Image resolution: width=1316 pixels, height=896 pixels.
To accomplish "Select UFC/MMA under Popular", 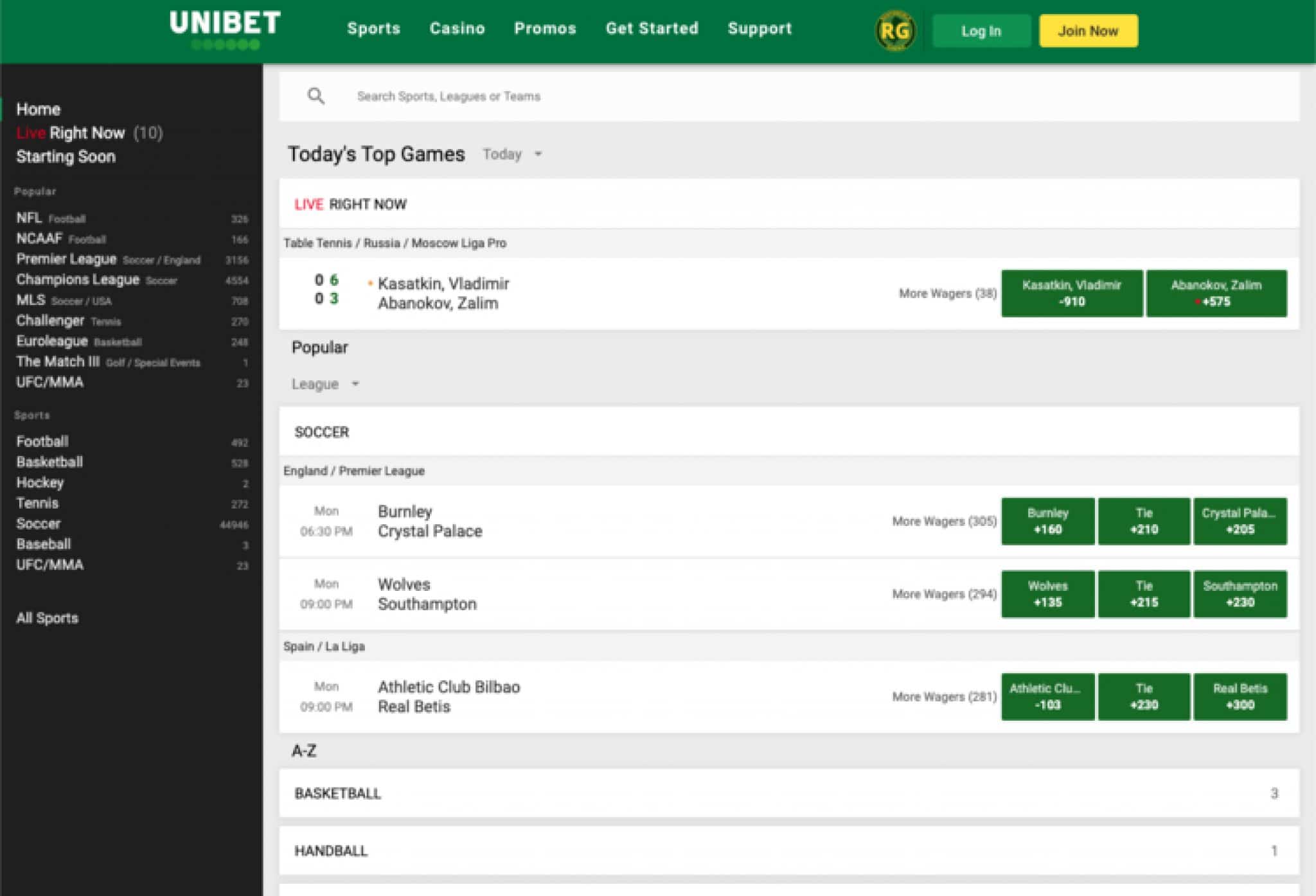I will click(132, 383).
